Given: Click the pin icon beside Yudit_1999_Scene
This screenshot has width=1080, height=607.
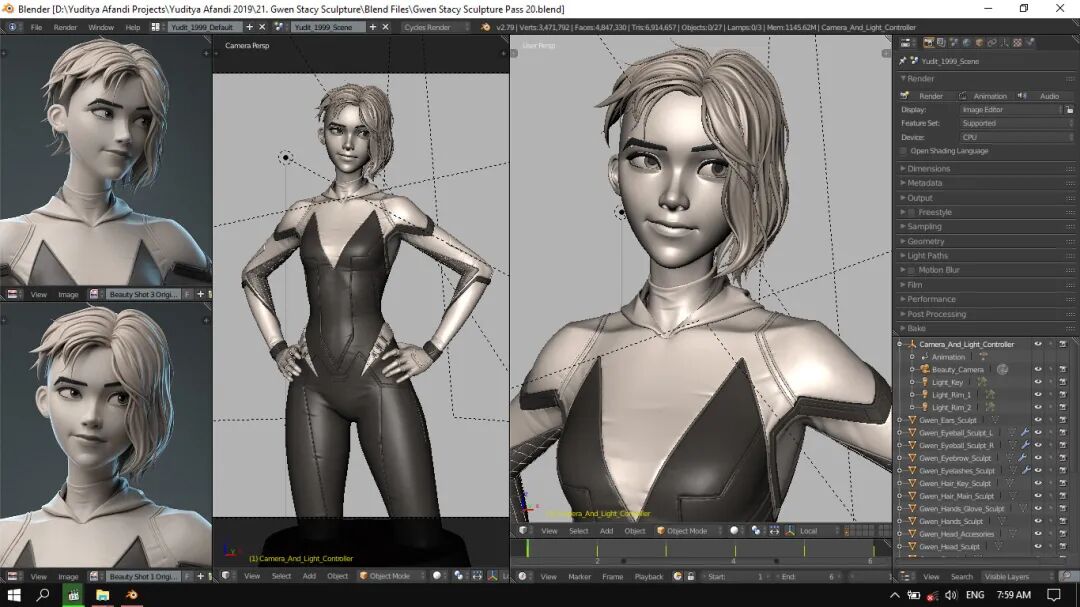Looking at the screenshot, I should pos(903,61).
